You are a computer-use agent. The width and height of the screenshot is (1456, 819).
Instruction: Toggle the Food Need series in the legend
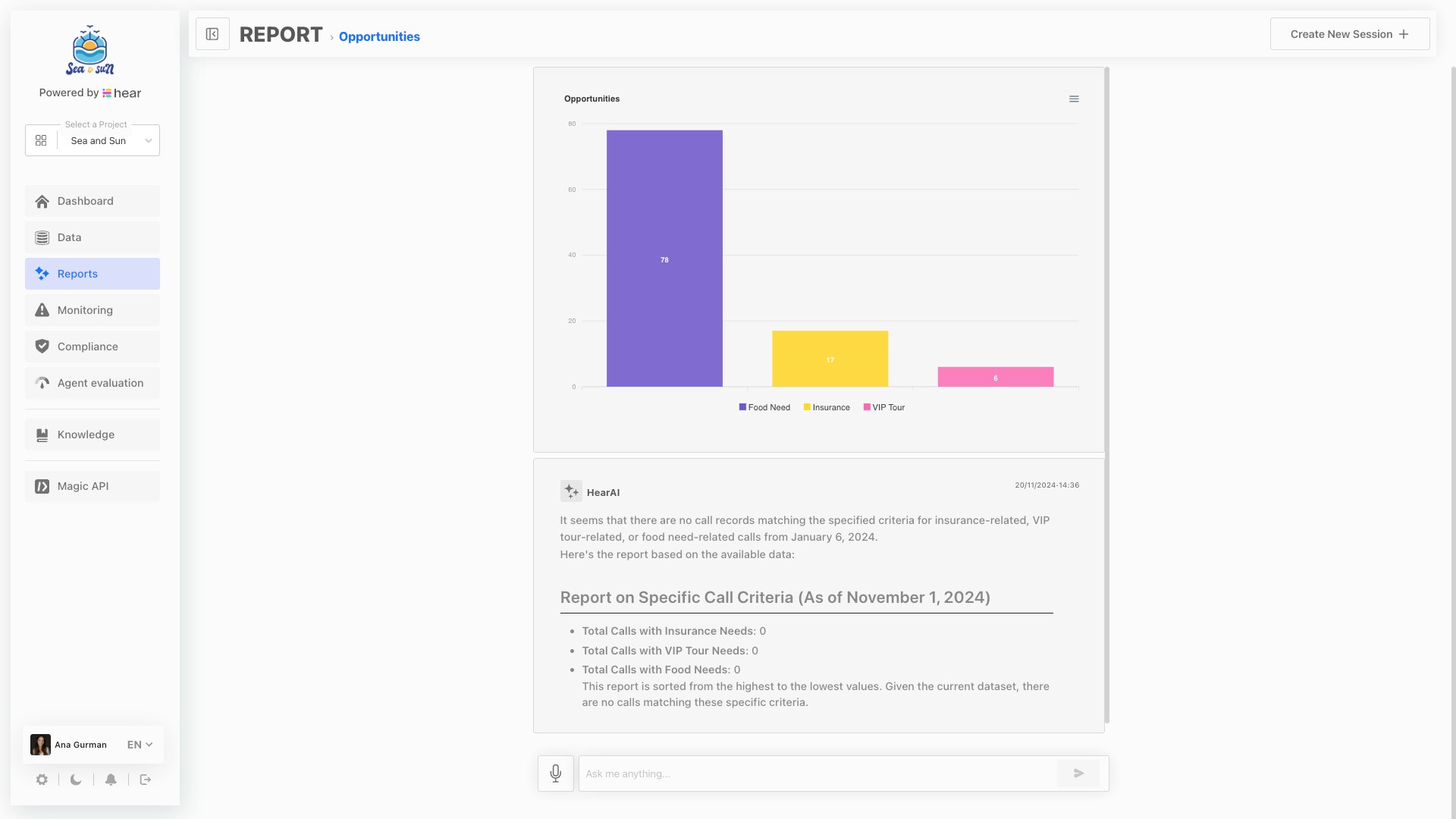(x=764, y=407)
